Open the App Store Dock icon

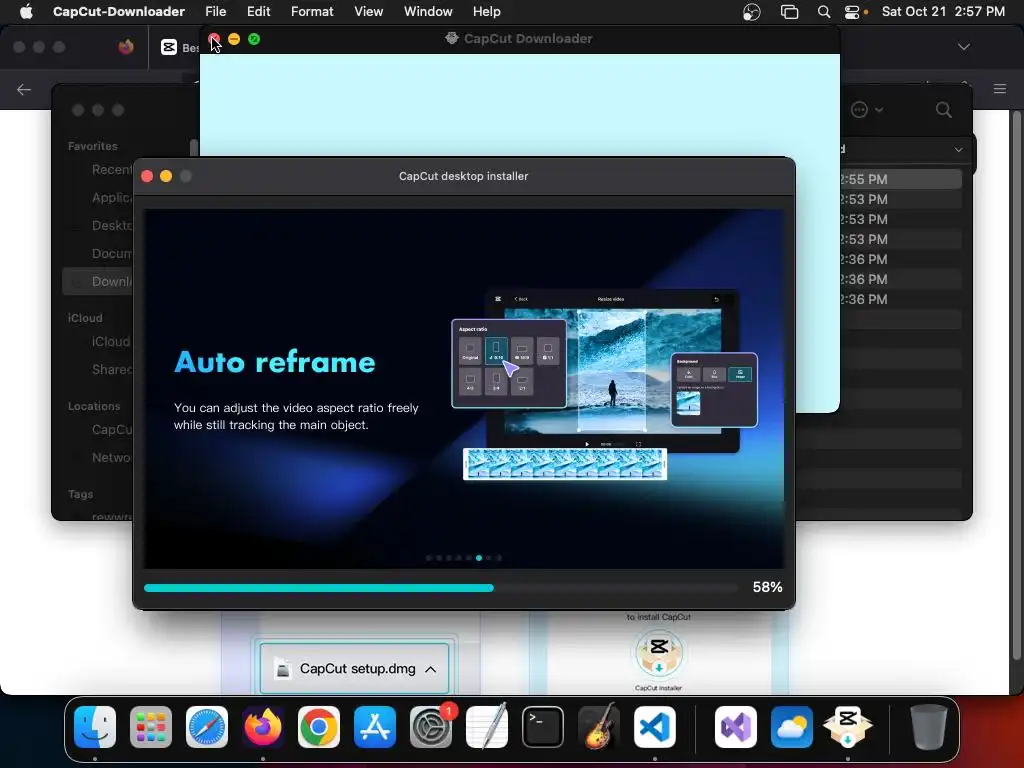point(375,727)
